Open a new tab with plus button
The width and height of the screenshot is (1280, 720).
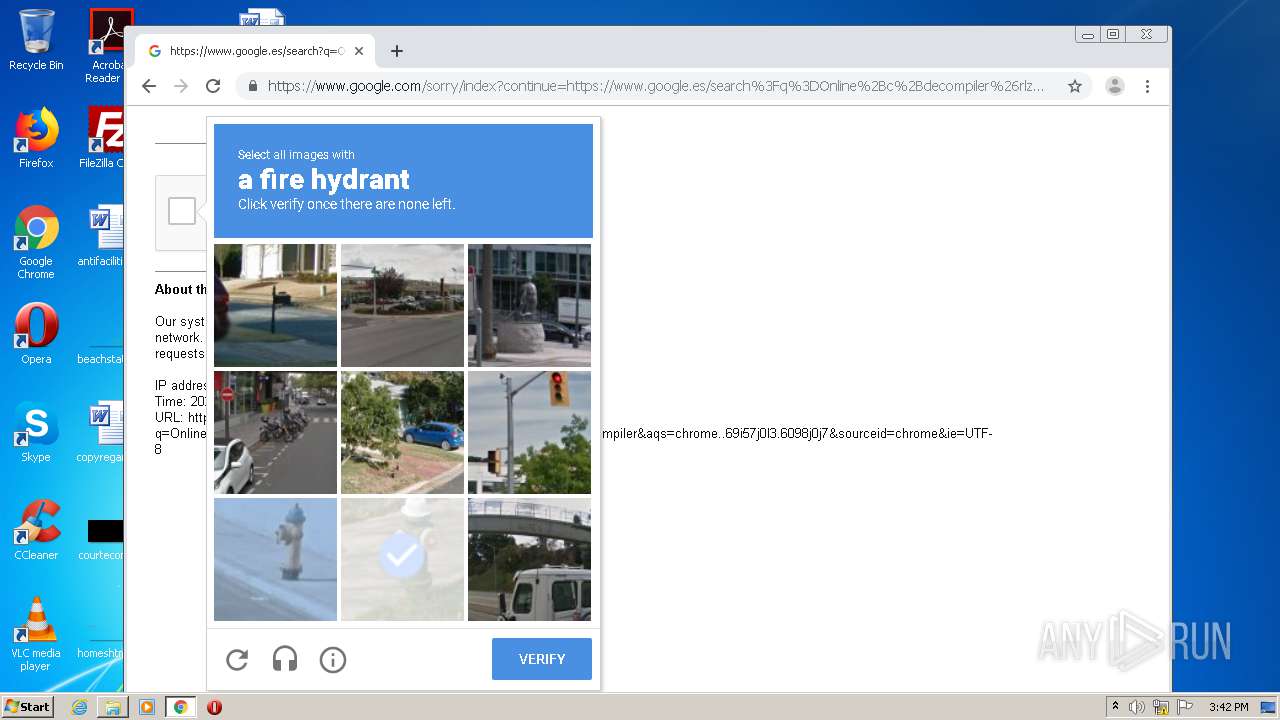pyautogui.click(x=397, y=51)
